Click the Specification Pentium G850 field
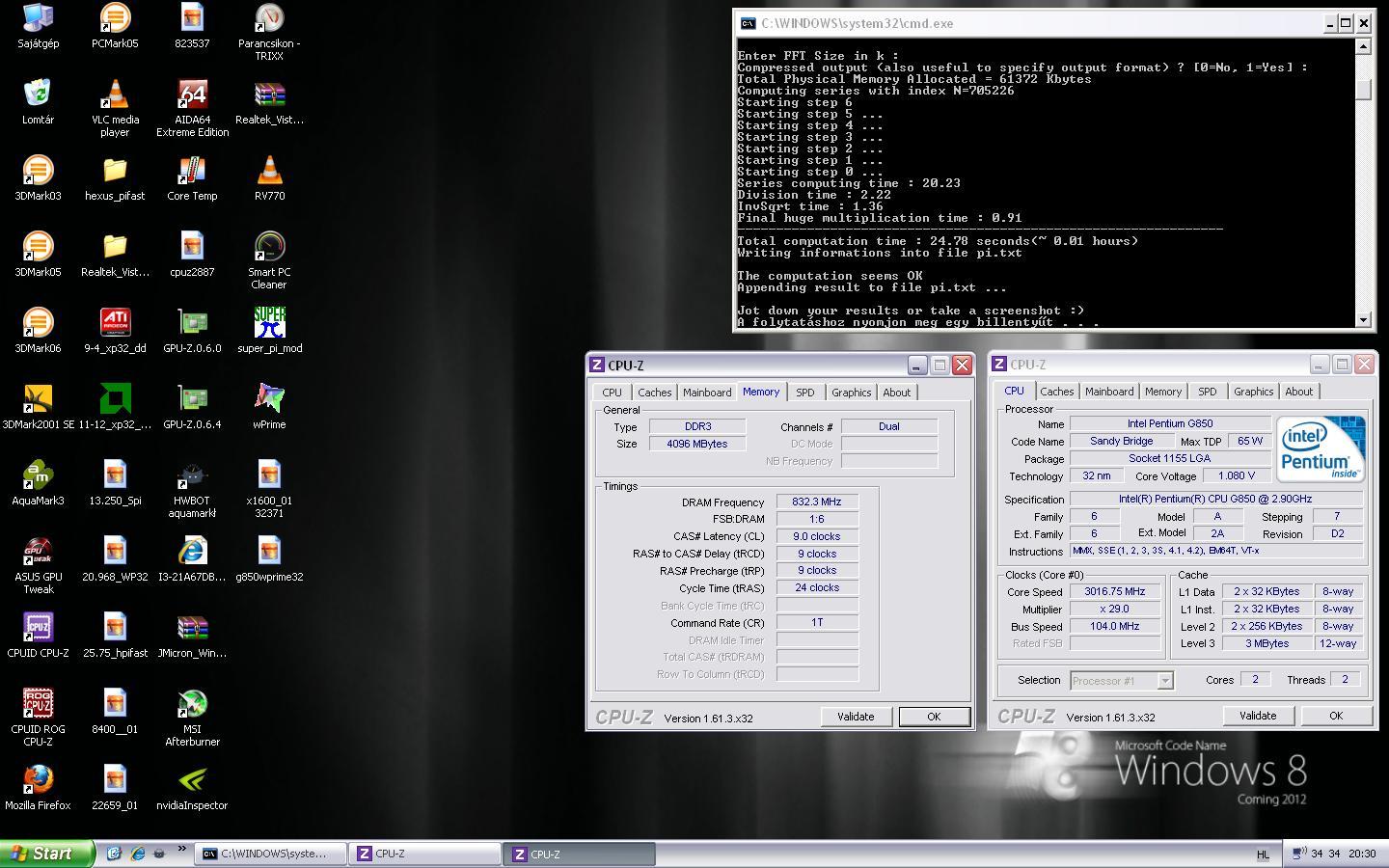The image size is (1389, 868). tap(1215, 500)
